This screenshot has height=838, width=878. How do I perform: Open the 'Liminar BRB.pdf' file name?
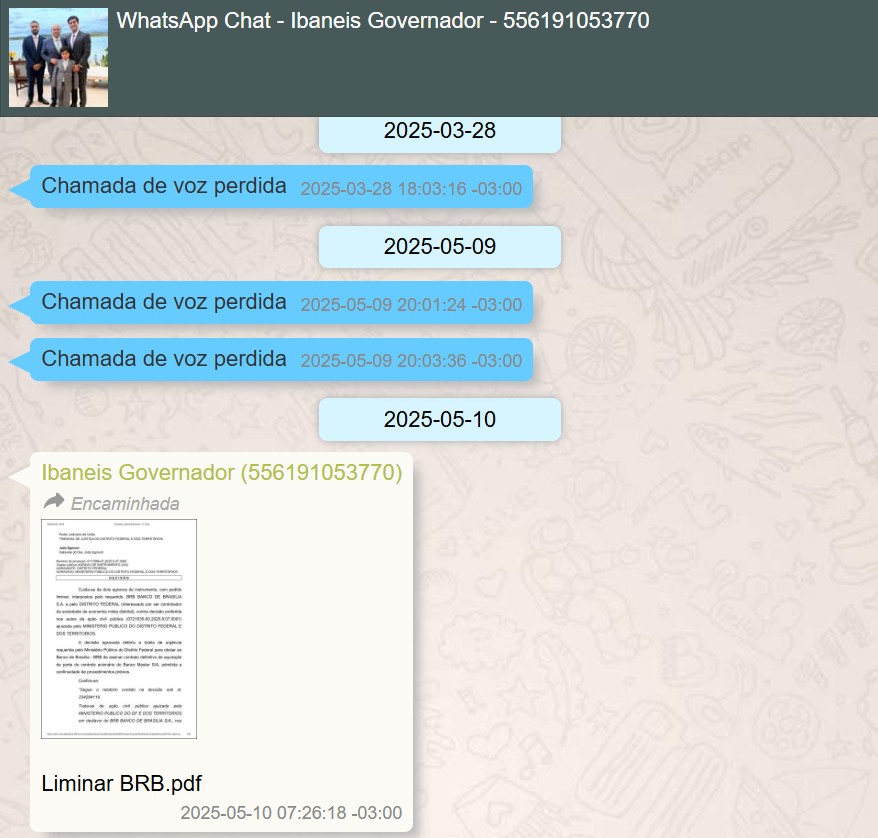pyautogui.click(x=122, y=783)
